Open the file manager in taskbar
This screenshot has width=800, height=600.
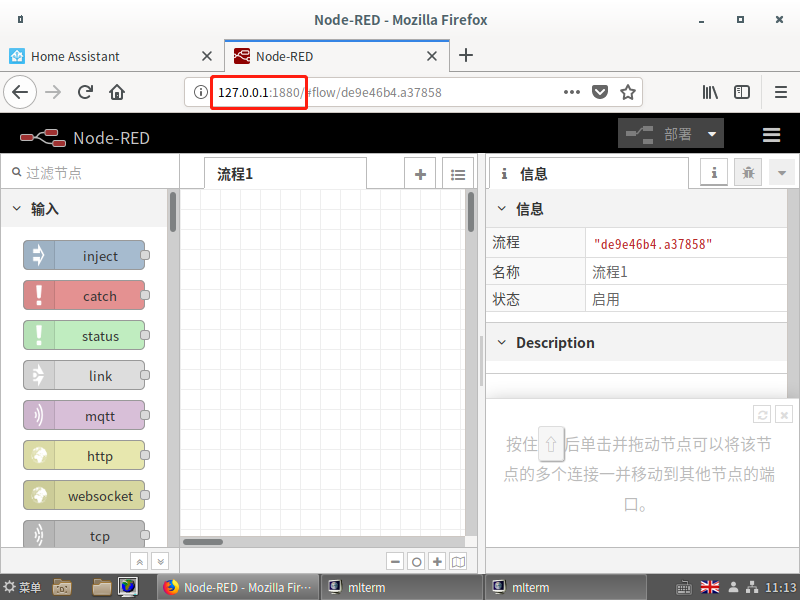tap(102, 587)
